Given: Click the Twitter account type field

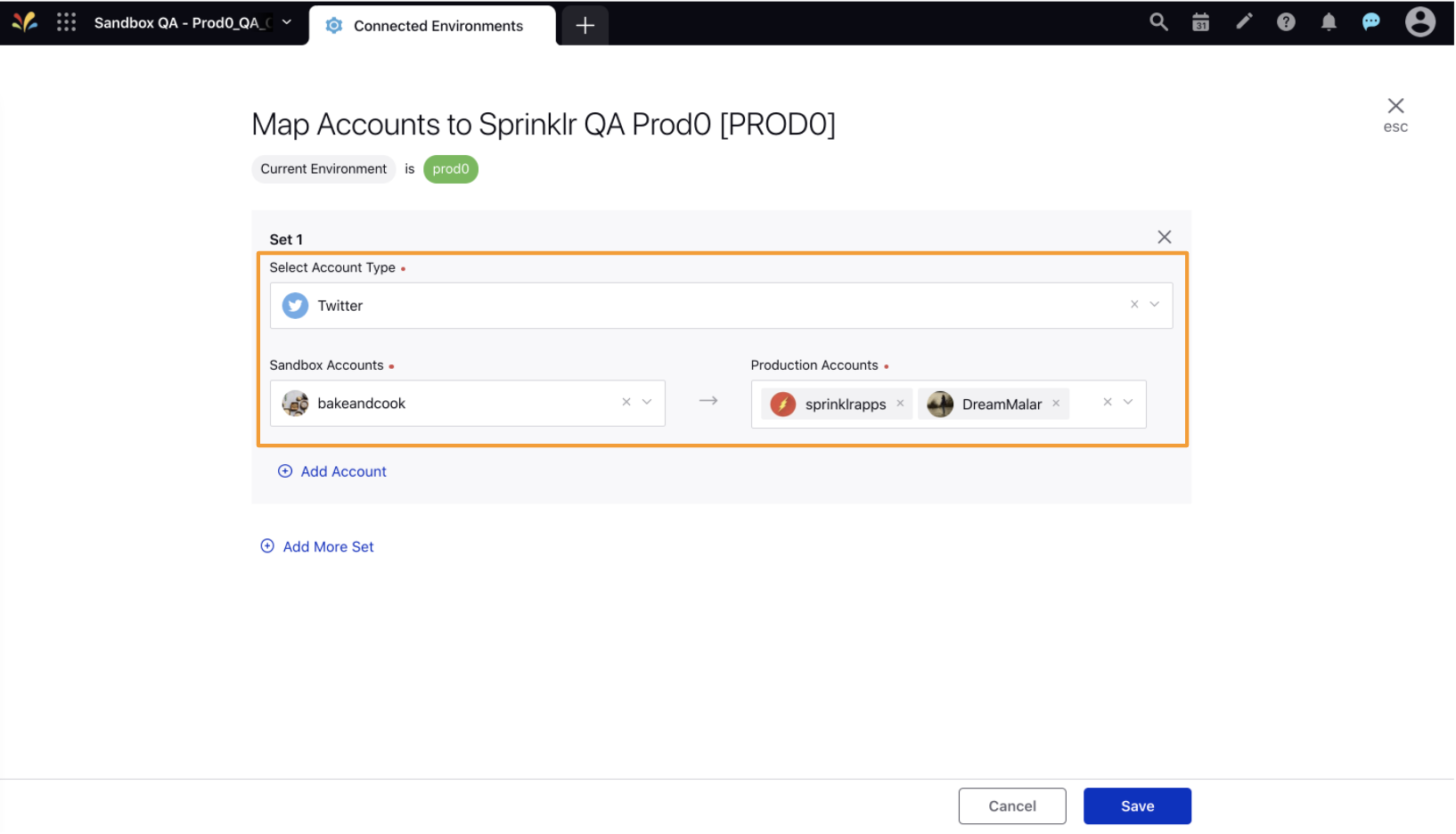Looking at the screenshot, I should 721,306.
